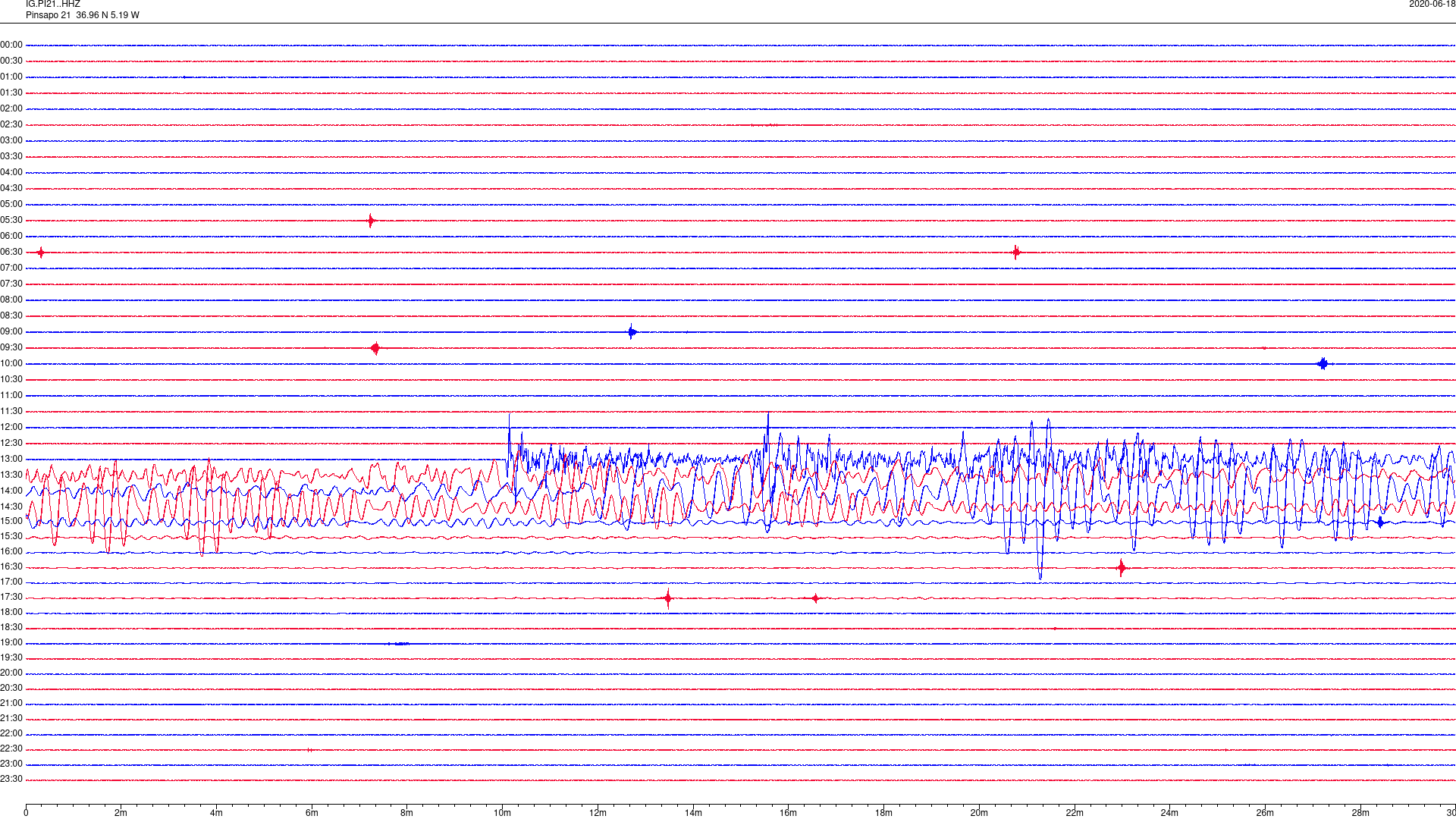Image resolution: width=1456 pixels, height=819 pixels.
Task: Select the 17:30 time row label
Action: click(x=11, y=597)
